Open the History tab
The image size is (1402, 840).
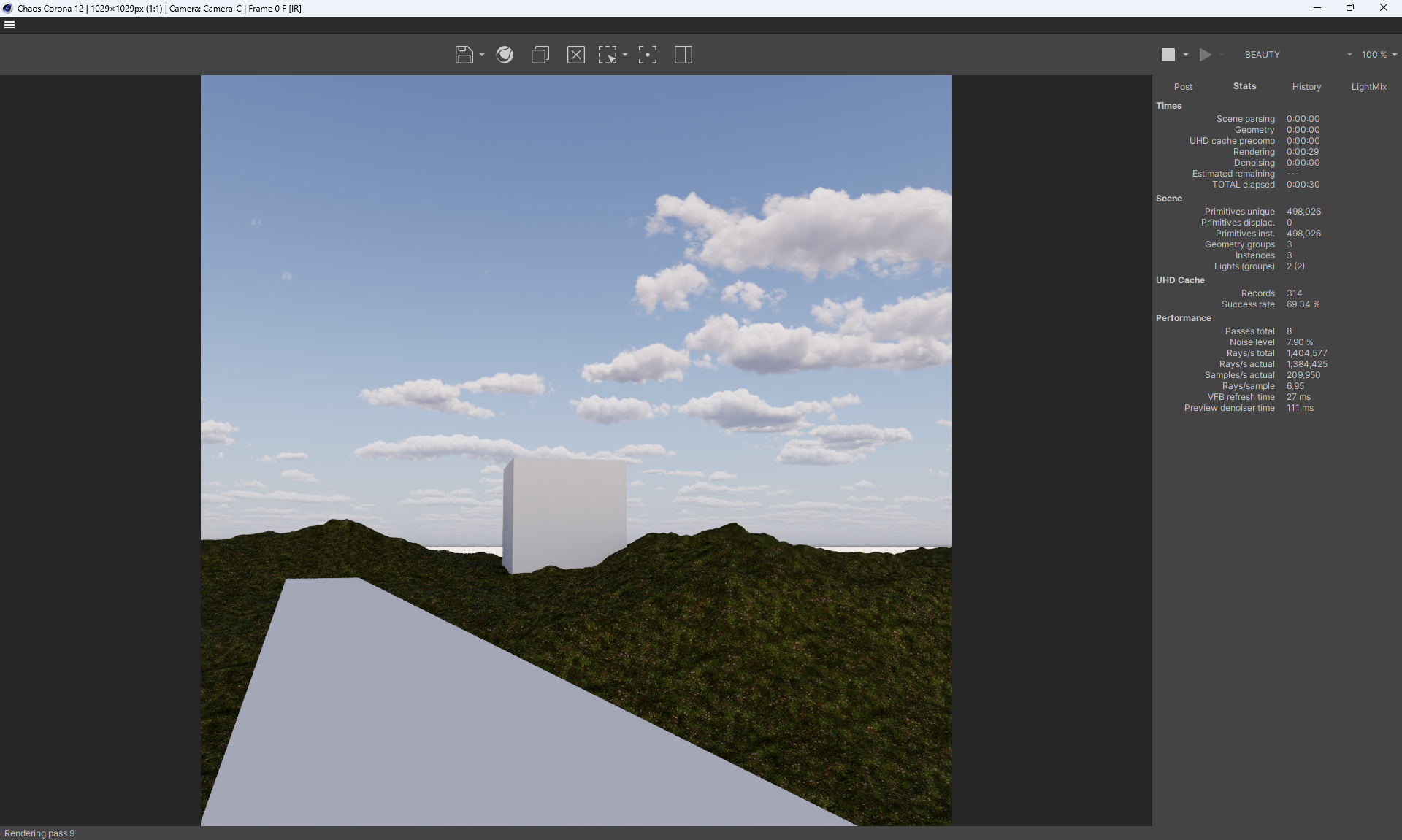1306,87
